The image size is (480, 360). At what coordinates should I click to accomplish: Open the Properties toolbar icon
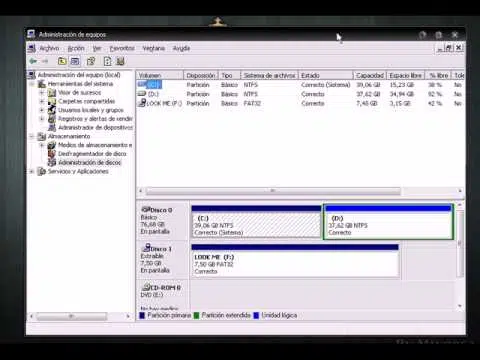[x=91, y=61]
